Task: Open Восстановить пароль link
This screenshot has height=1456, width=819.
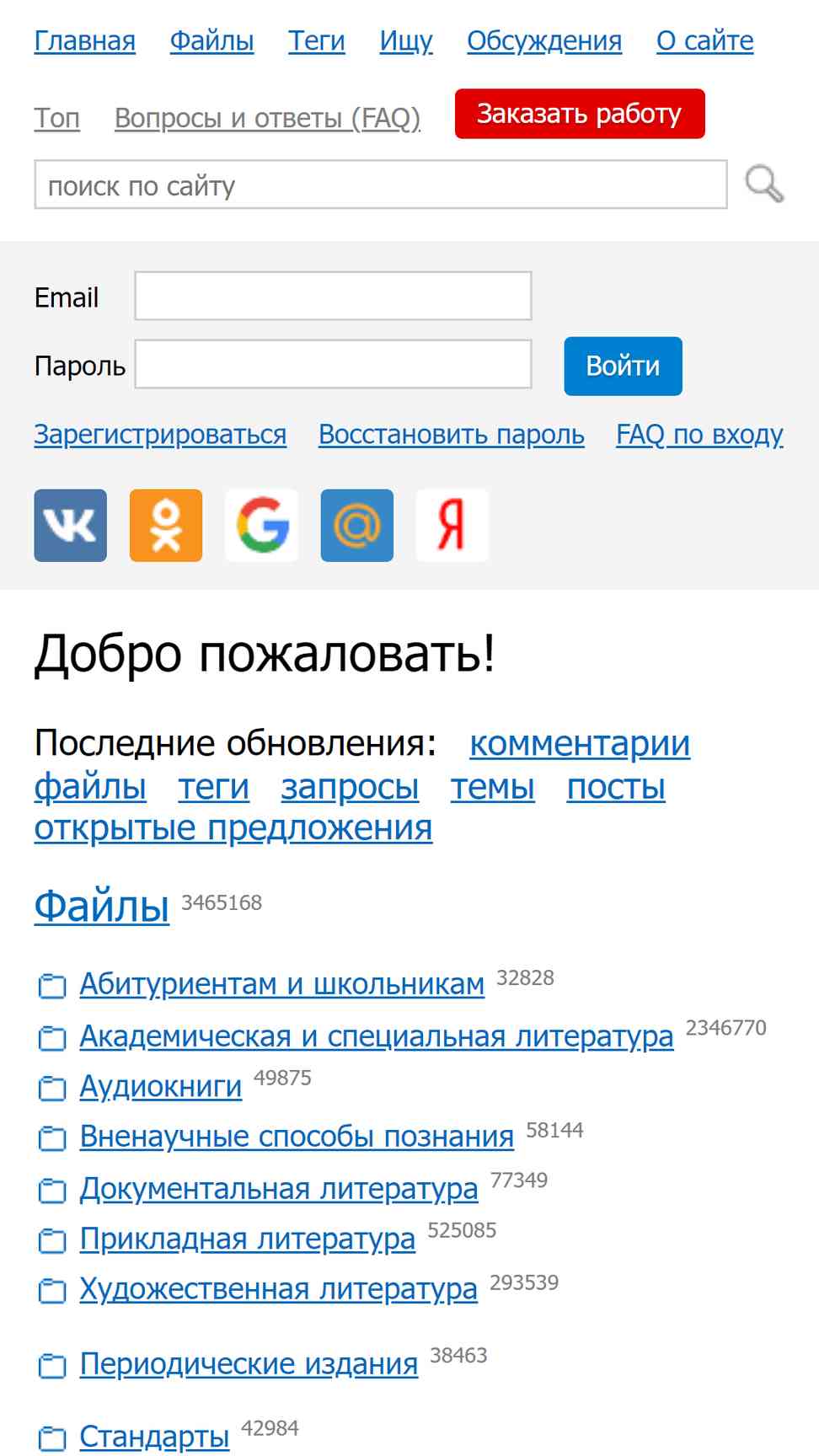Action: pos(452,435)
